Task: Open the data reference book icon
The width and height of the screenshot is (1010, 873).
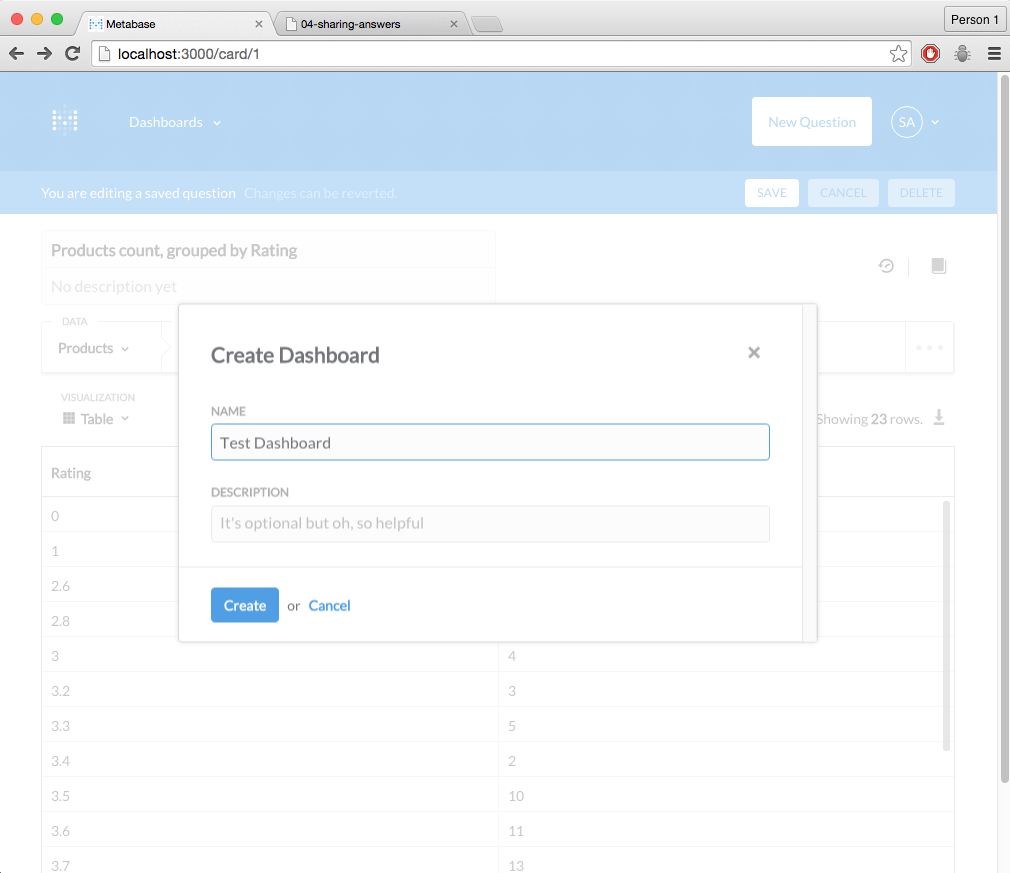Action: (x=938, y=266)
